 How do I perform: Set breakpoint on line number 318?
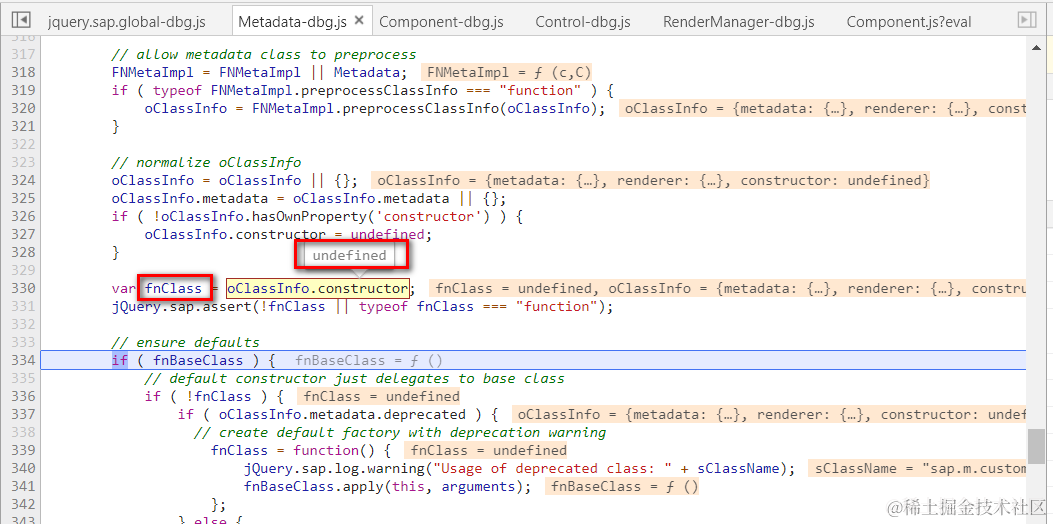pyautogui.click(x=24, y=72)
